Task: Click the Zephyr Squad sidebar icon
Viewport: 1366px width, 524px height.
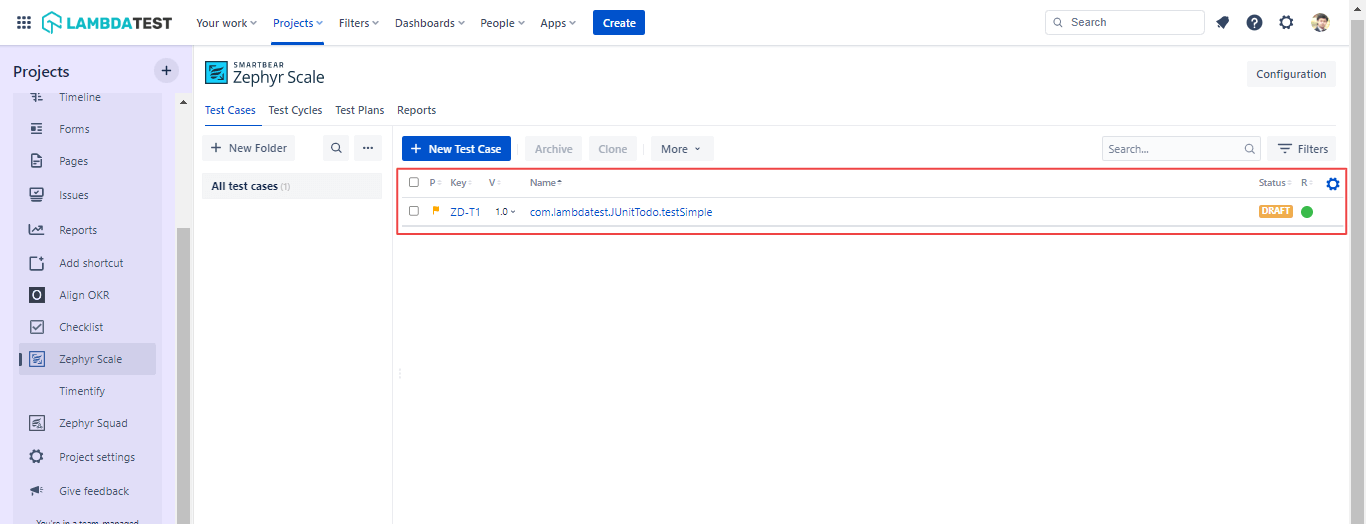Action: (36, 423)
